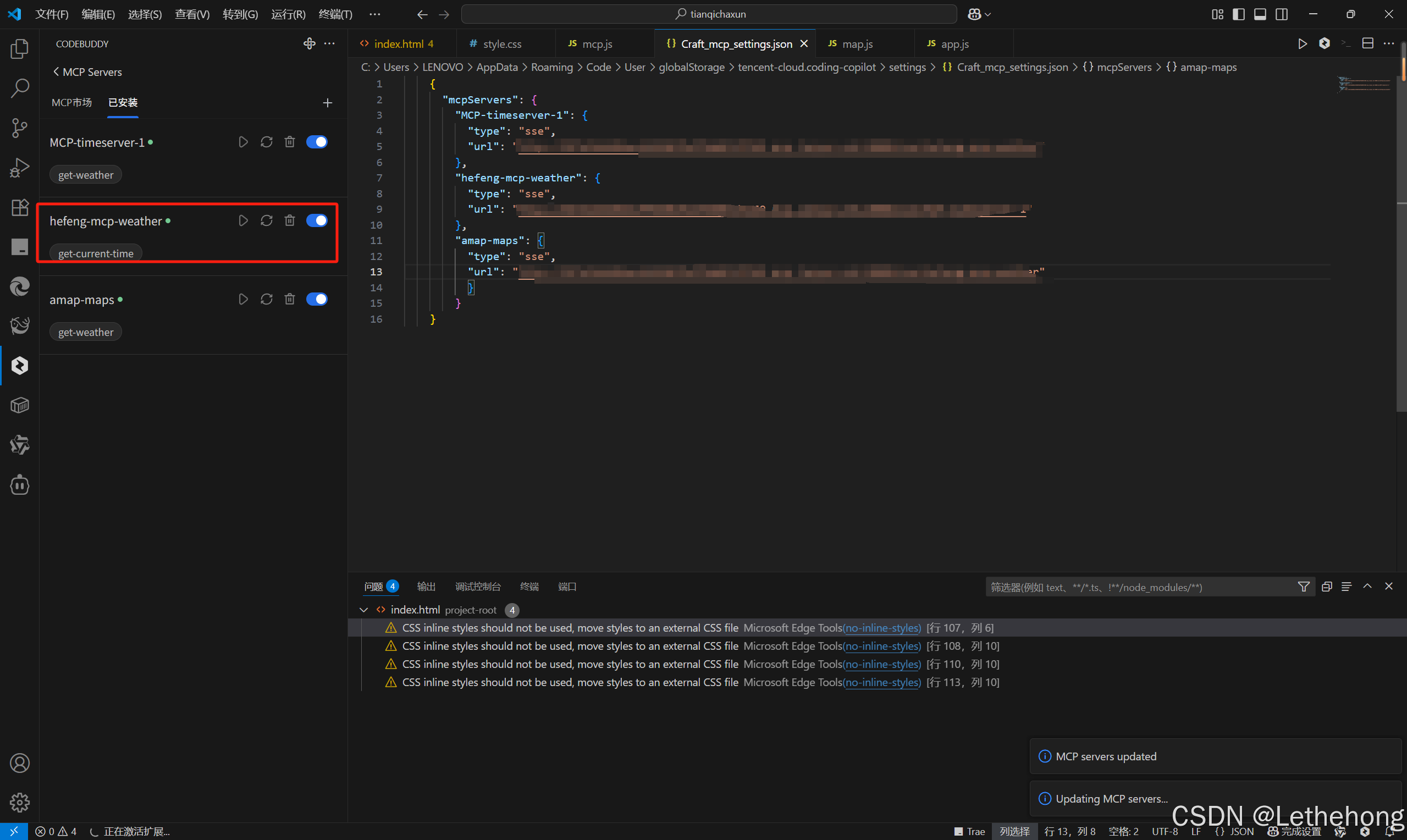The image size is (1407, 840).
Task: Toggle the MCP-timeserver-1 switch off
Action: pos(317,142)
